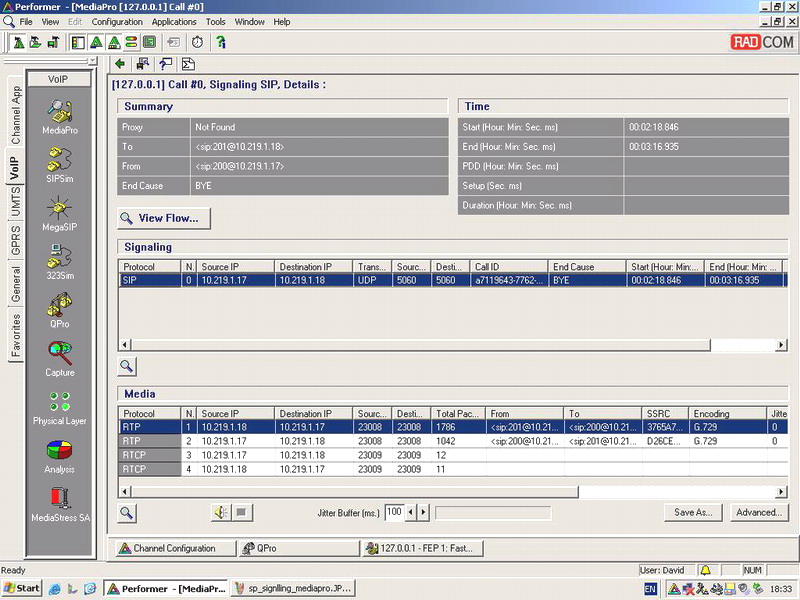The image size is (800, 600).
Task: Click the first green triangle toolbar icon
Action: pyautogui.click(x=96, y=42)
